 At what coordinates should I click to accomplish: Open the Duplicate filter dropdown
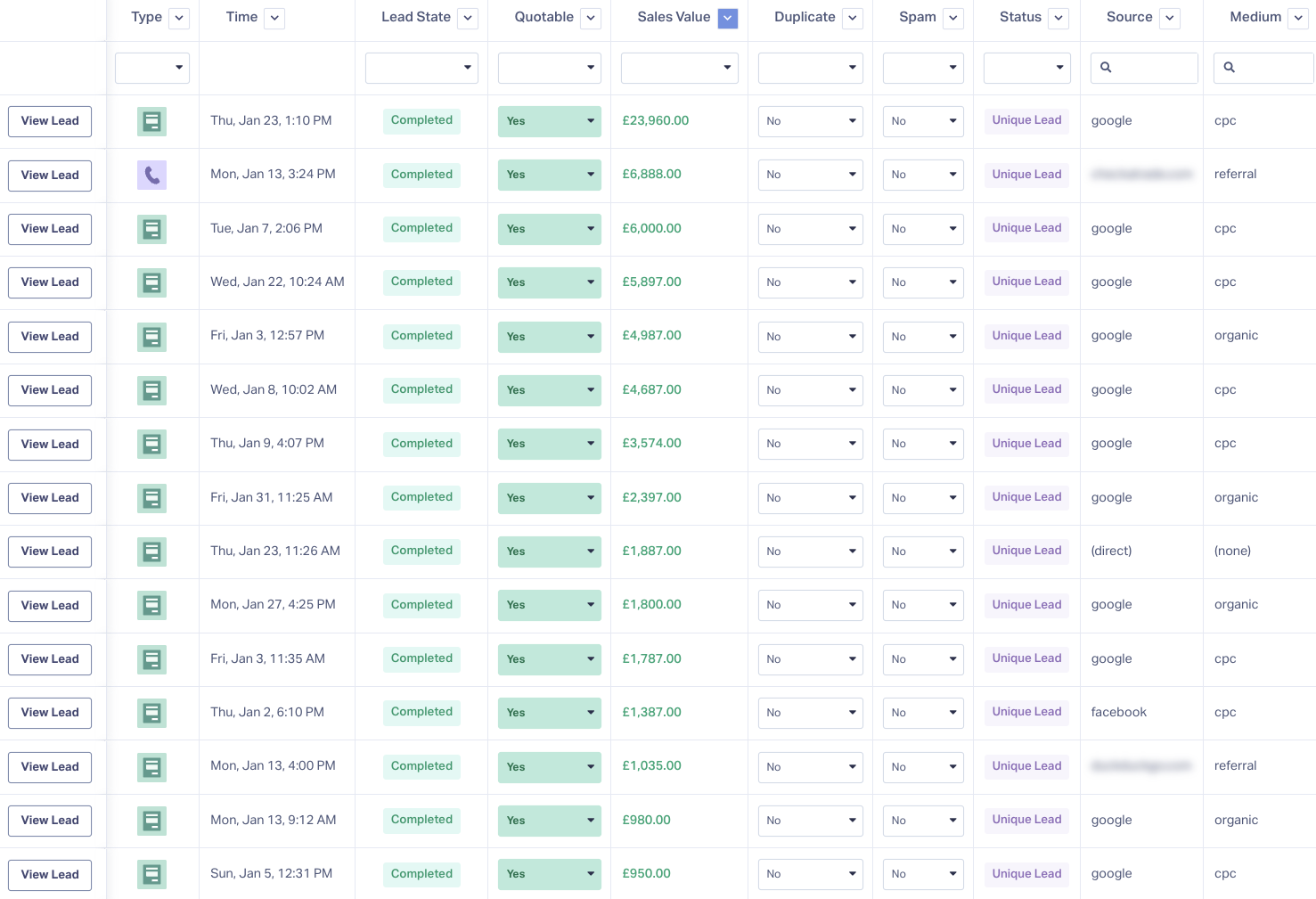(x=811, y=68)
